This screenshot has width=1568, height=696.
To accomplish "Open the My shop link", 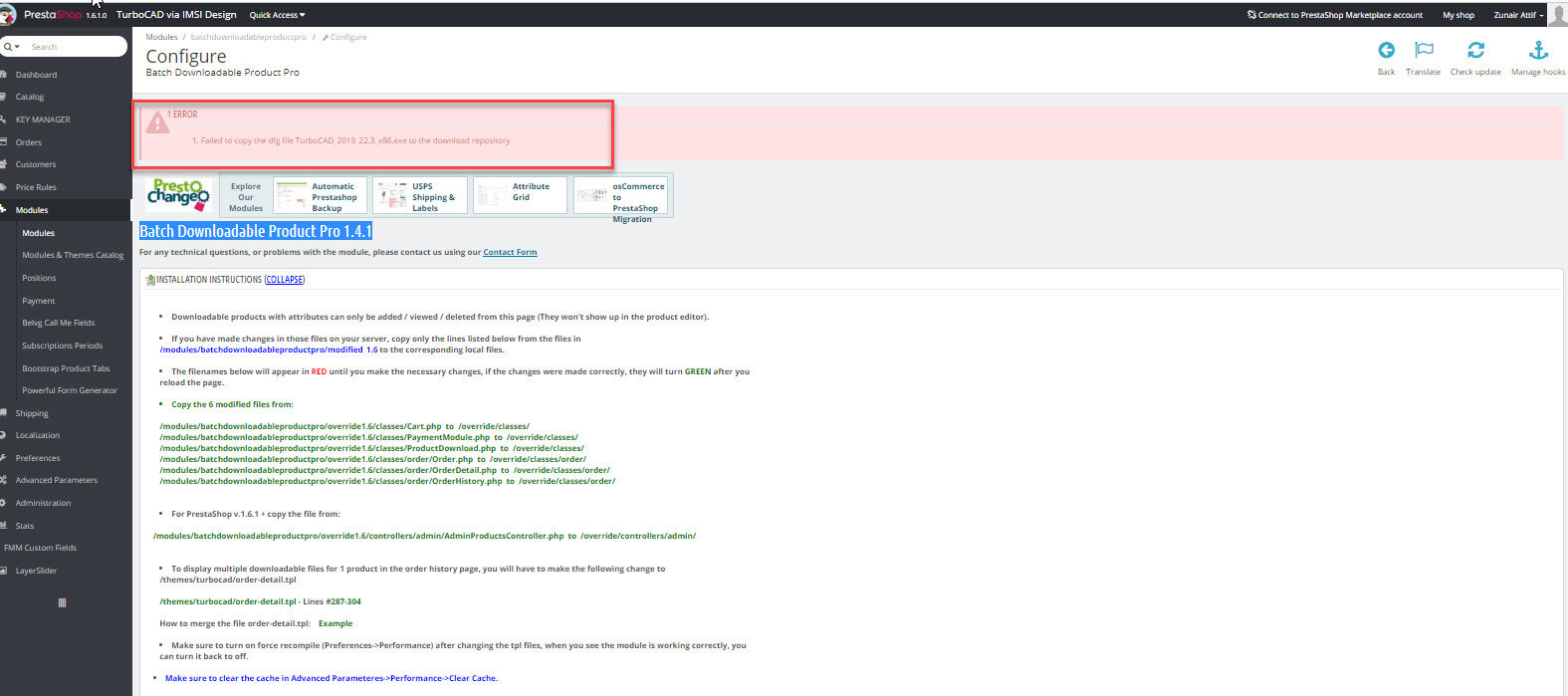I will (1458, 15).
